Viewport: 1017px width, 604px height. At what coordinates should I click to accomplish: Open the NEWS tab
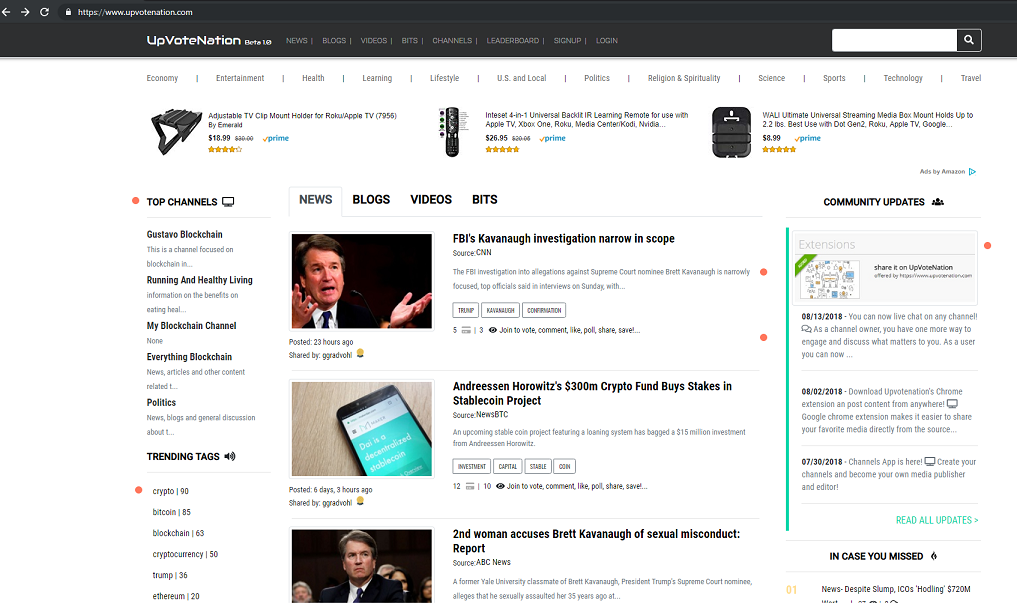tap(315, 200)
